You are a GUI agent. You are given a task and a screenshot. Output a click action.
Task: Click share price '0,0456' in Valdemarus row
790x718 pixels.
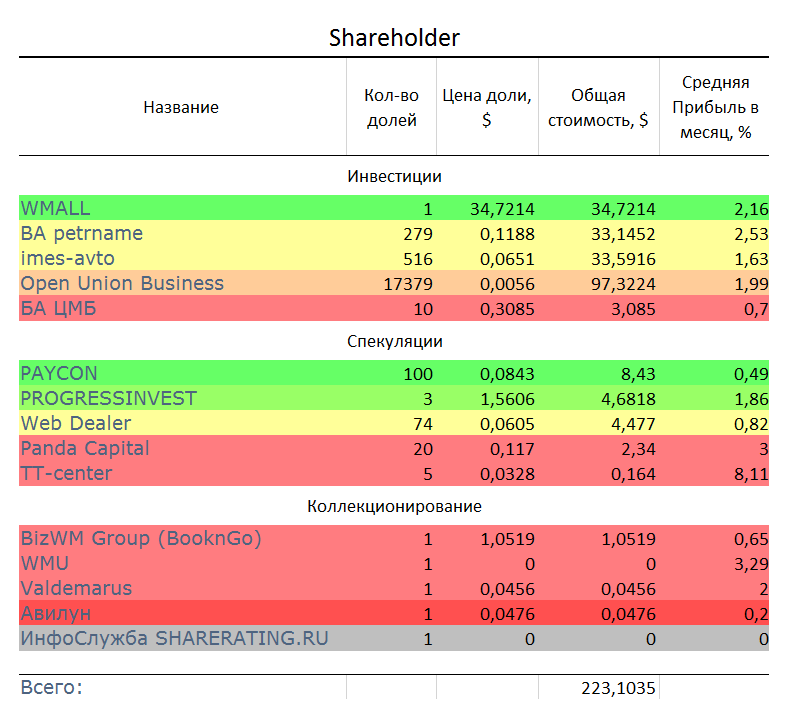(507, 590)
